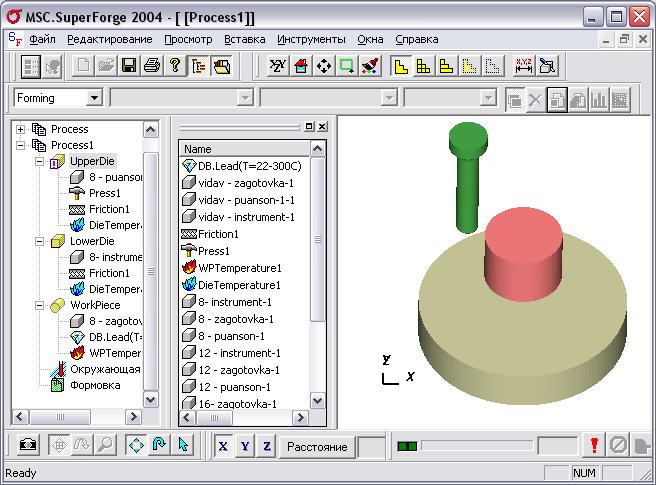Click the simulation progress bar
656x485 pixels.
[x=477, y=446]
